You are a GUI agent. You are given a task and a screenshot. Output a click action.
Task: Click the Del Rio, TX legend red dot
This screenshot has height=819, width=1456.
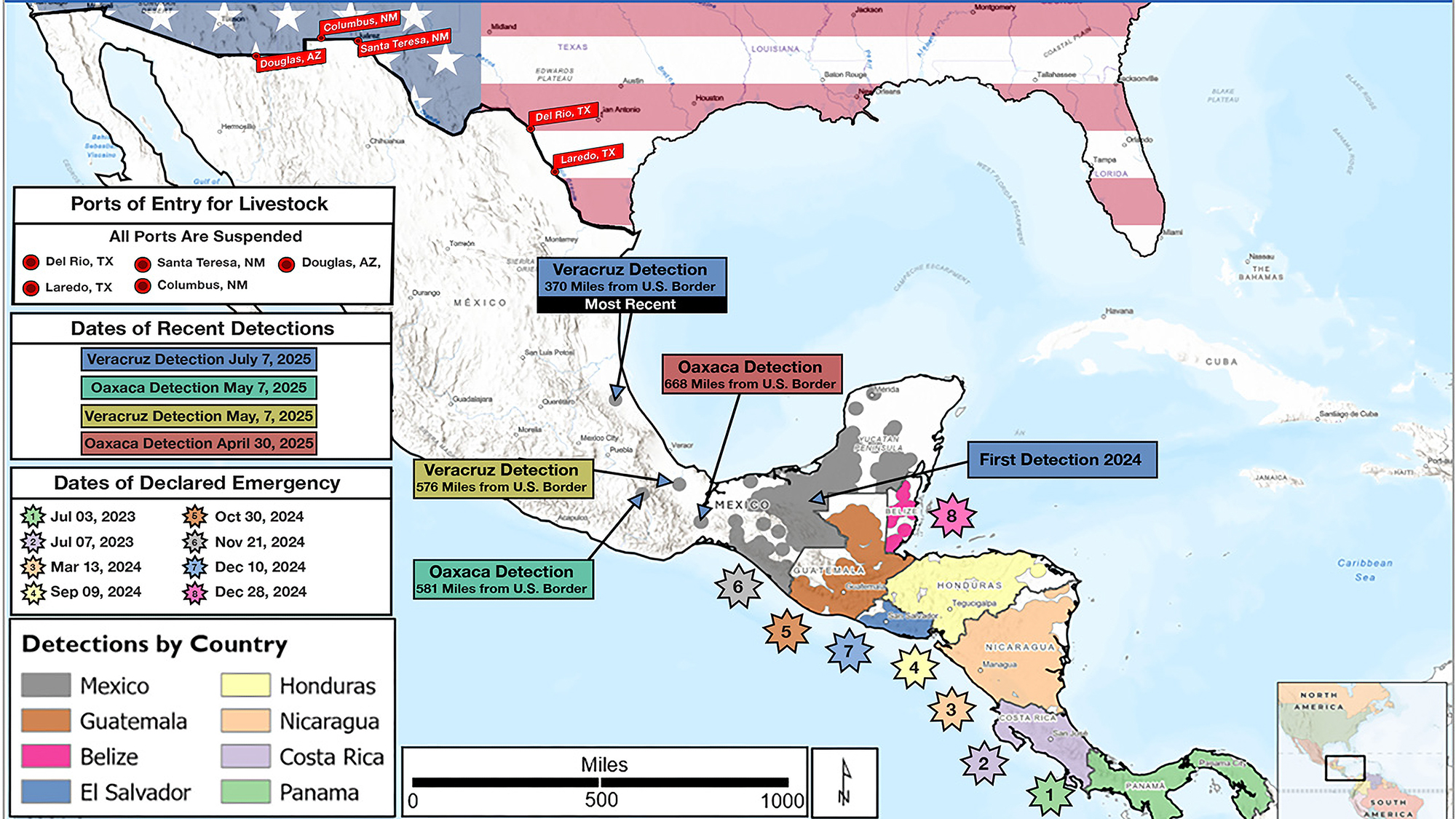31,262
